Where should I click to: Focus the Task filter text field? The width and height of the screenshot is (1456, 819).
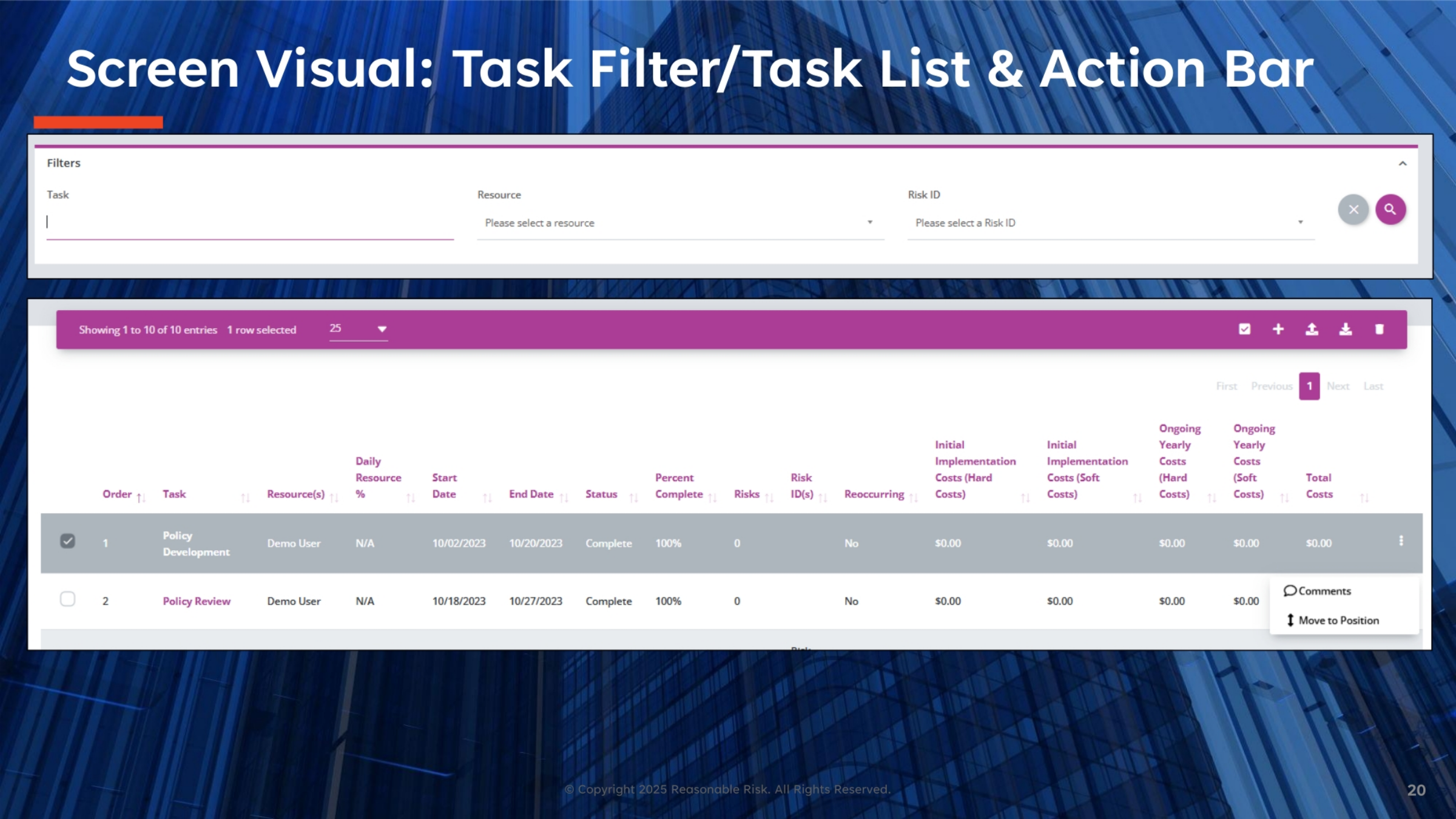tap(250, 223)
